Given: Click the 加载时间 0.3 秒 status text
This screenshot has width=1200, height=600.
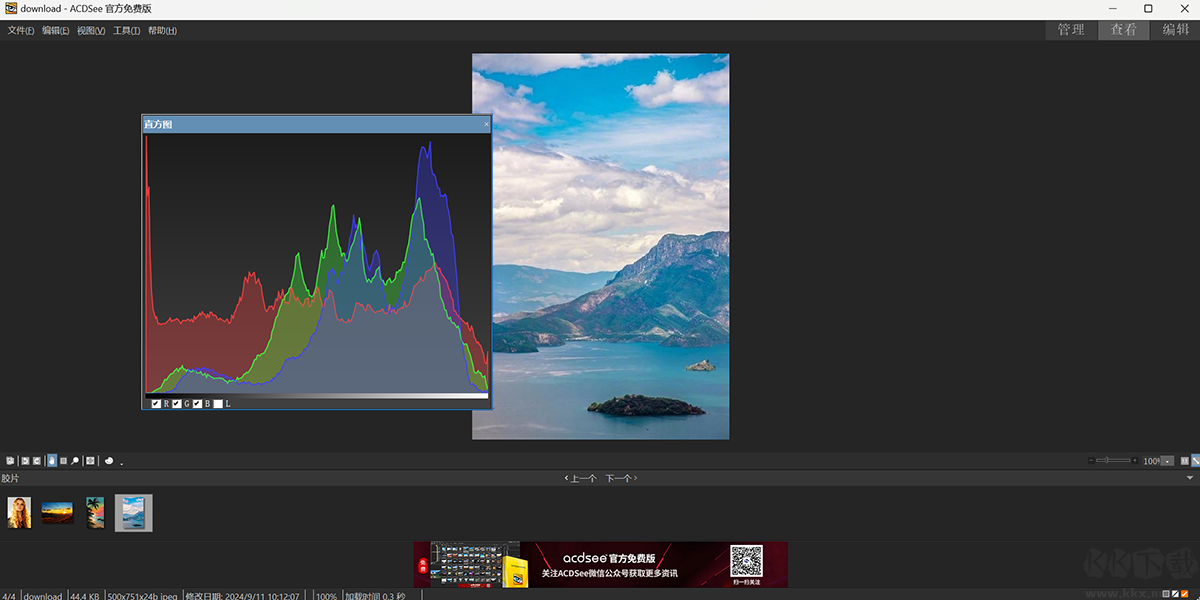Looking at the screenshot, I should tap(375, 596).
